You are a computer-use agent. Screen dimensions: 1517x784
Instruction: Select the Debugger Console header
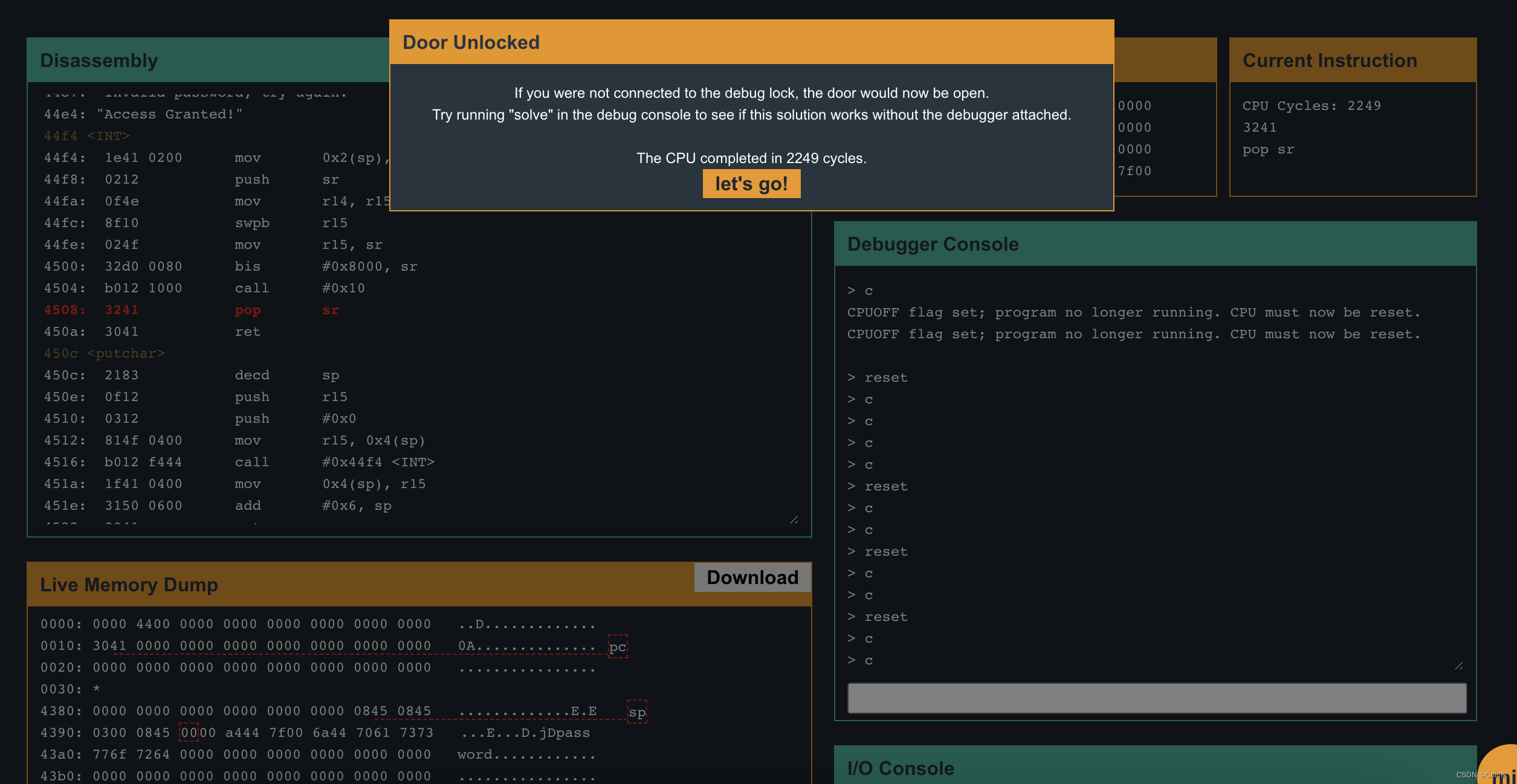(x=1156, y=244)
